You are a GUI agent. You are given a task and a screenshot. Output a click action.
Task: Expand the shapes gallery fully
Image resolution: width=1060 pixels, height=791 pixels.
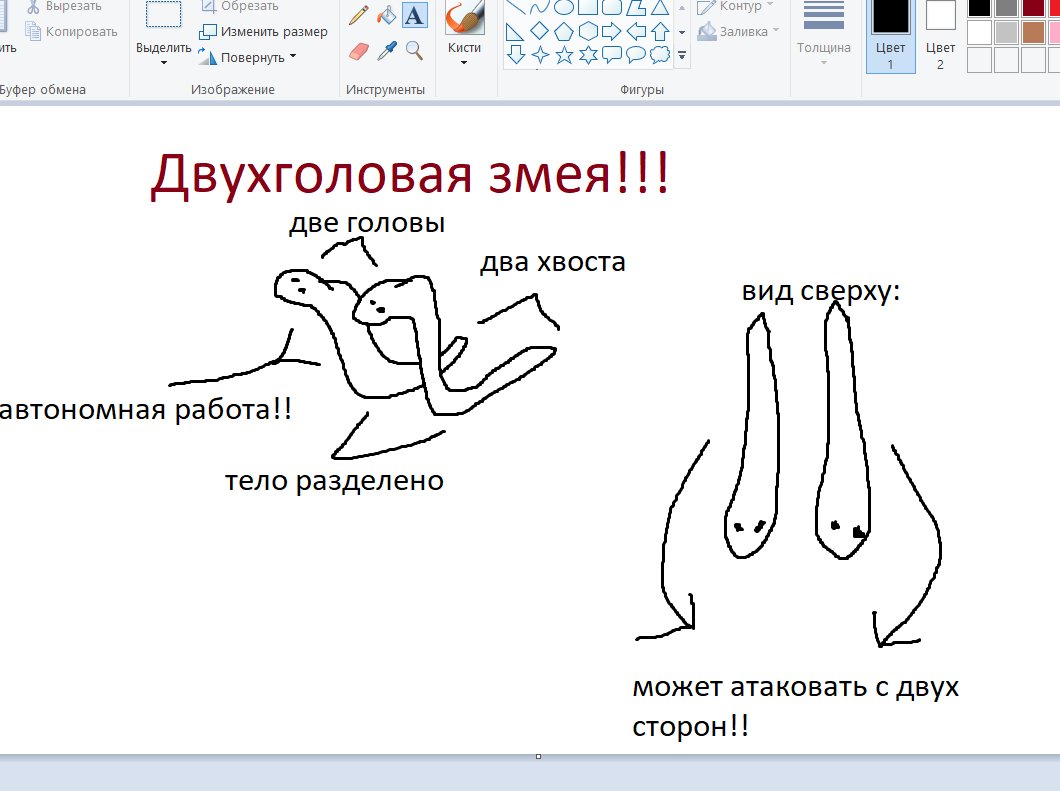[682, 56]
